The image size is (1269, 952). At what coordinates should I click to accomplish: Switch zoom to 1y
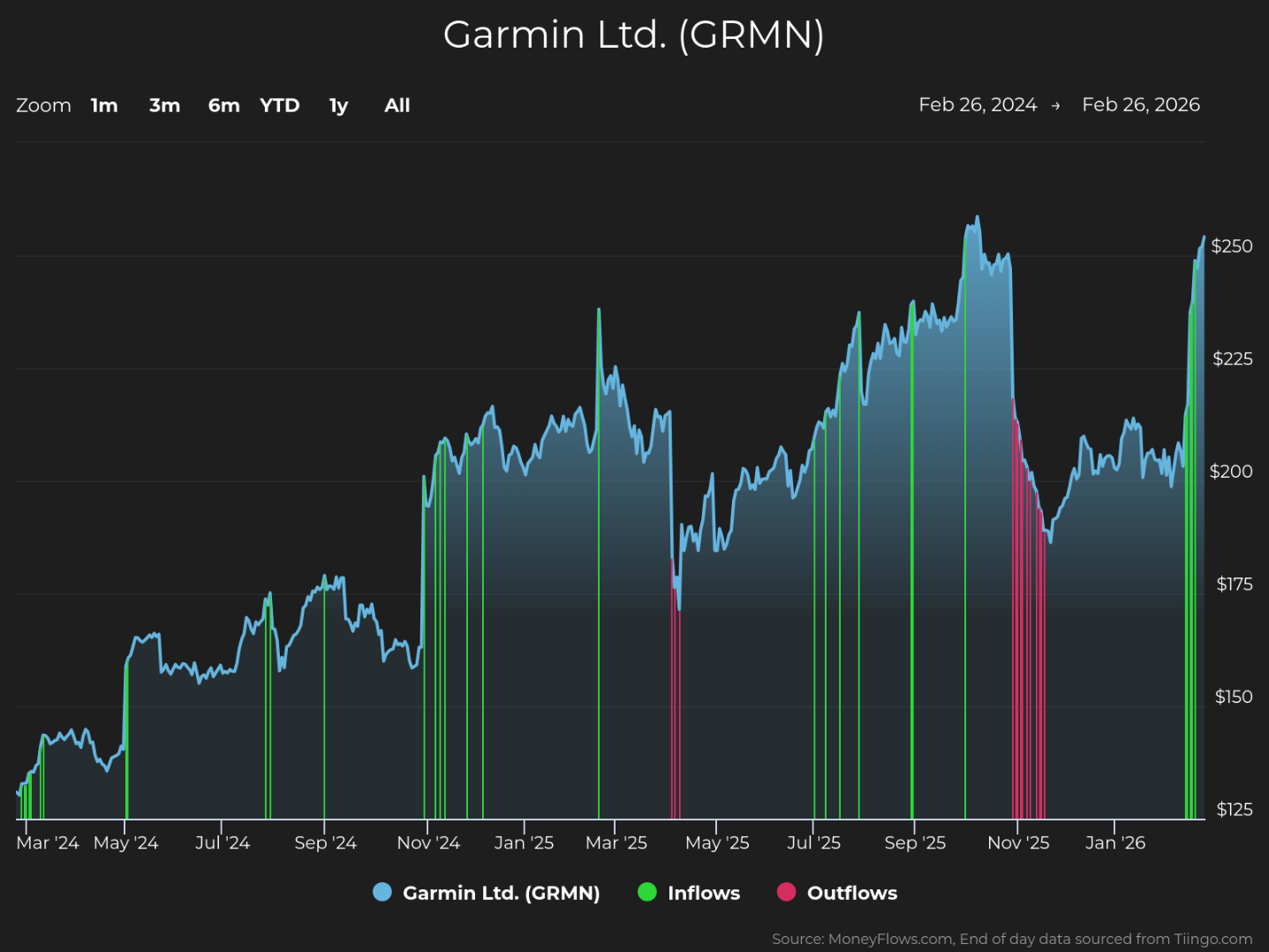tap(339, 105)
